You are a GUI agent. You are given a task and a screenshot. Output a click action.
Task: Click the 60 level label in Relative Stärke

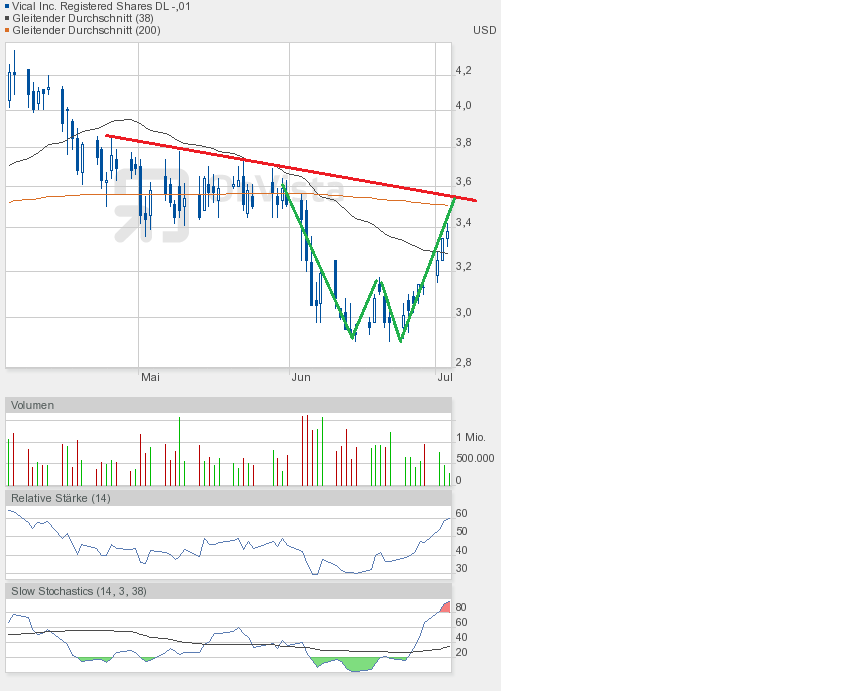click(x=461, y=513)
